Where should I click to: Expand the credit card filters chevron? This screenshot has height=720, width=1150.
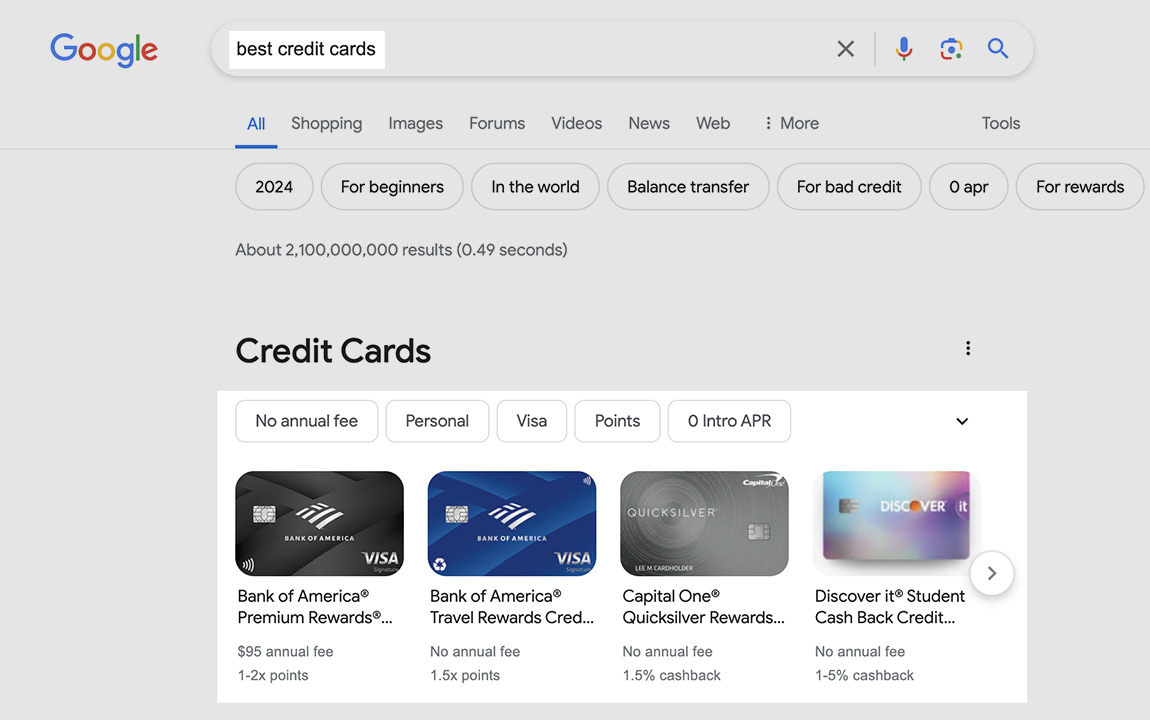click(962, 422)
